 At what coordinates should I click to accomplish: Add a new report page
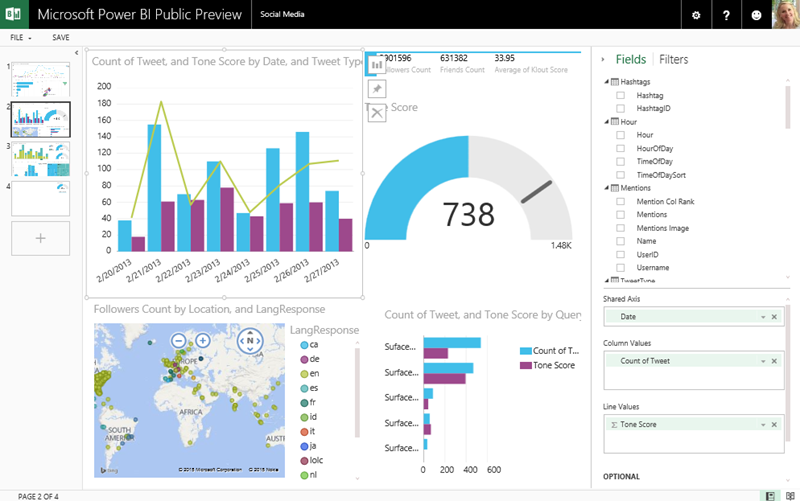coord(41,238)
